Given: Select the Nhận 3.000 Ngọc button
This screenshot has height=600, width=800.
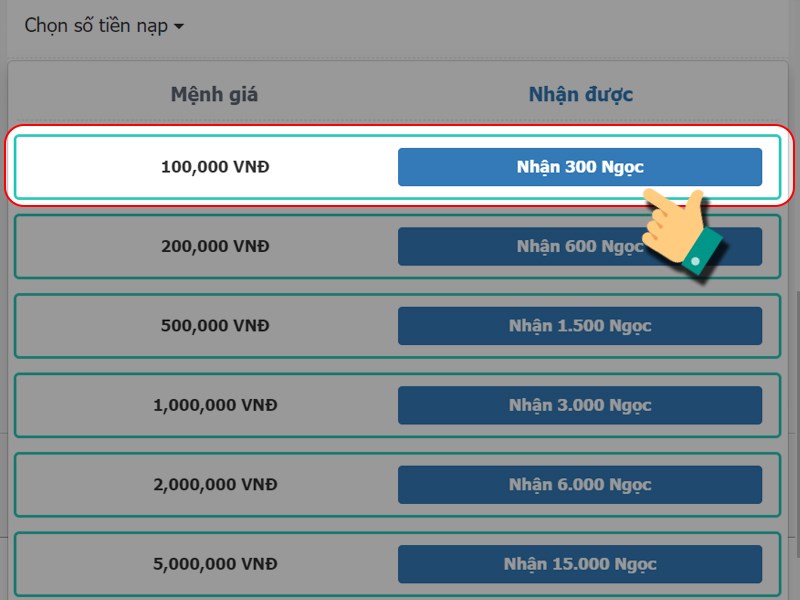Looking at the screenshot, I should pyautogui.click(x=580, y=405).
